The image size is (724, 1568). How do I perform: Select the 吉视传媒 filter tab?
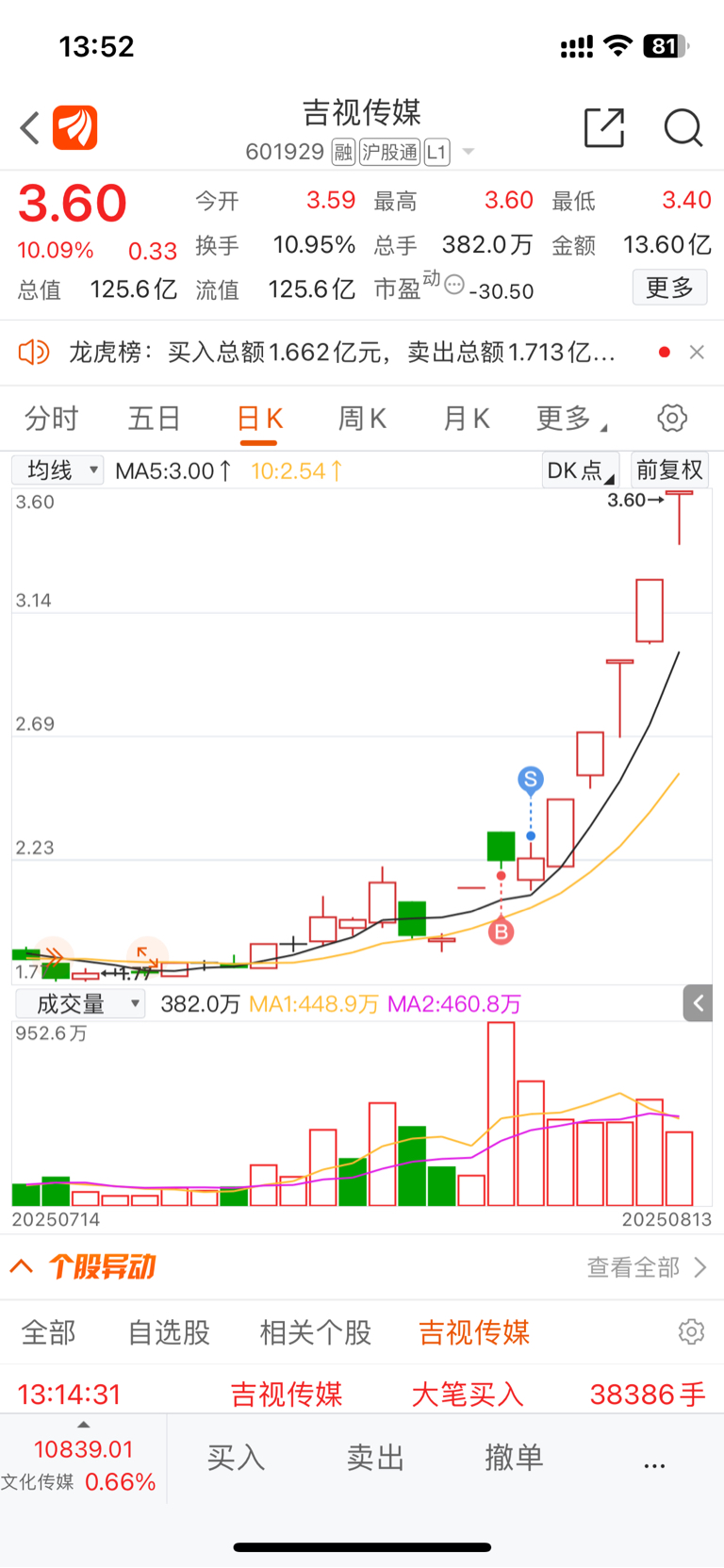point(474,1332)
